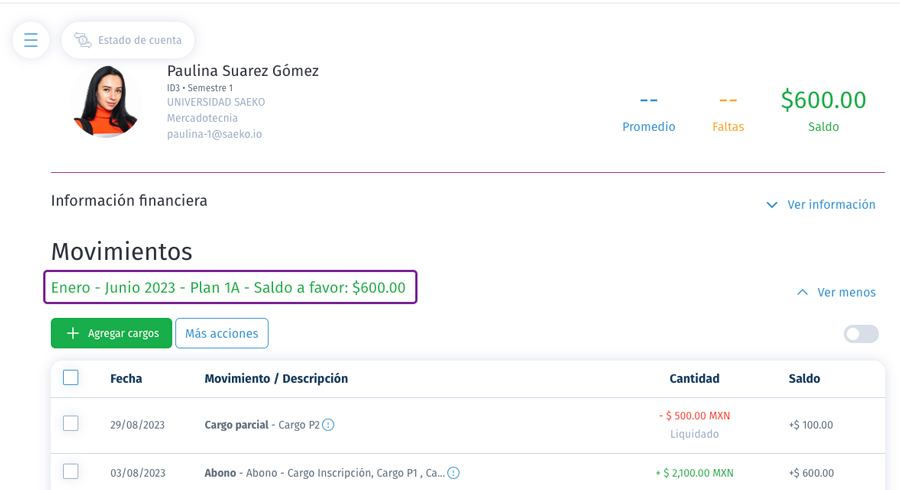Select all rows with header checkbox

click(71, 378)
